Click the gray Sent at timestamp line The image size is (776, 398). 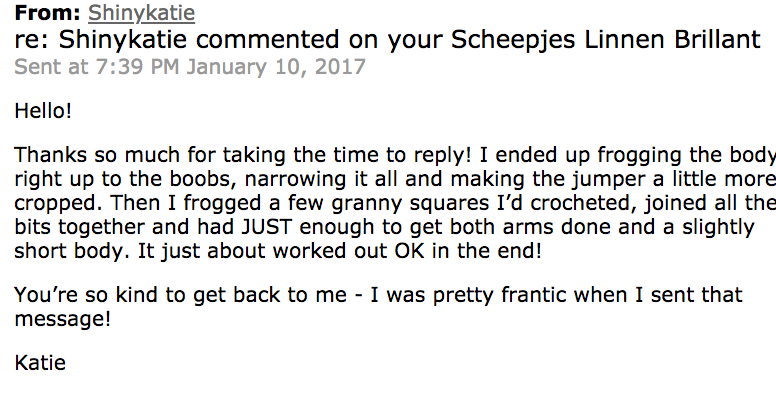pos(190,66)
